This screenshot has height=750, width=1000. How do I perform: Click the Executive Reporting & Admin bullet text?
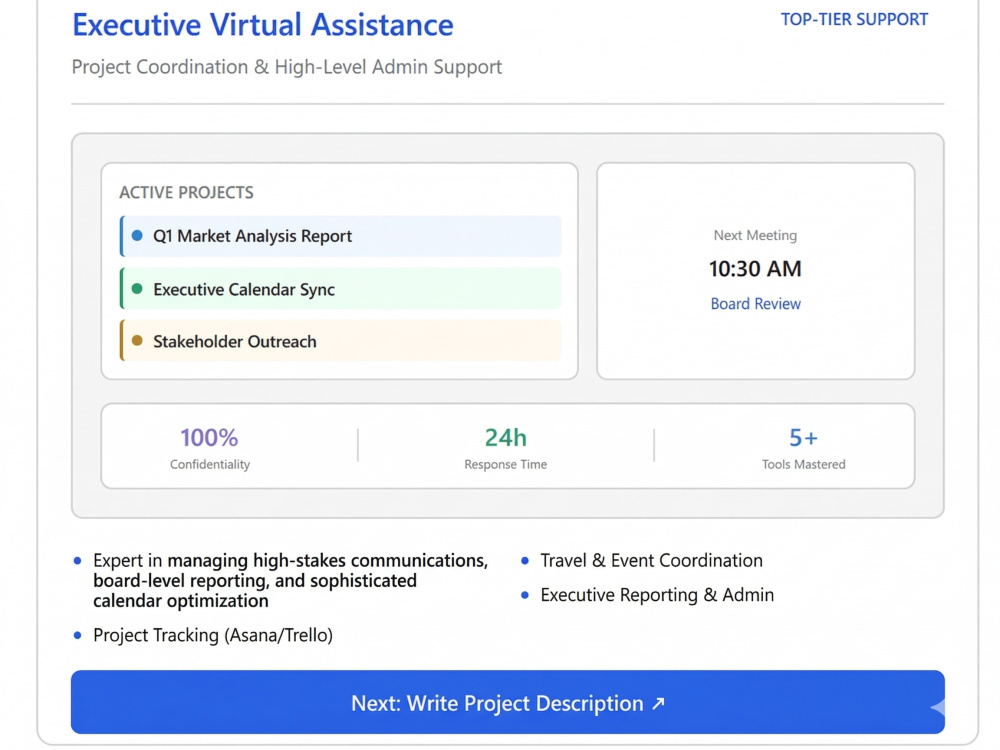(657, 595)
